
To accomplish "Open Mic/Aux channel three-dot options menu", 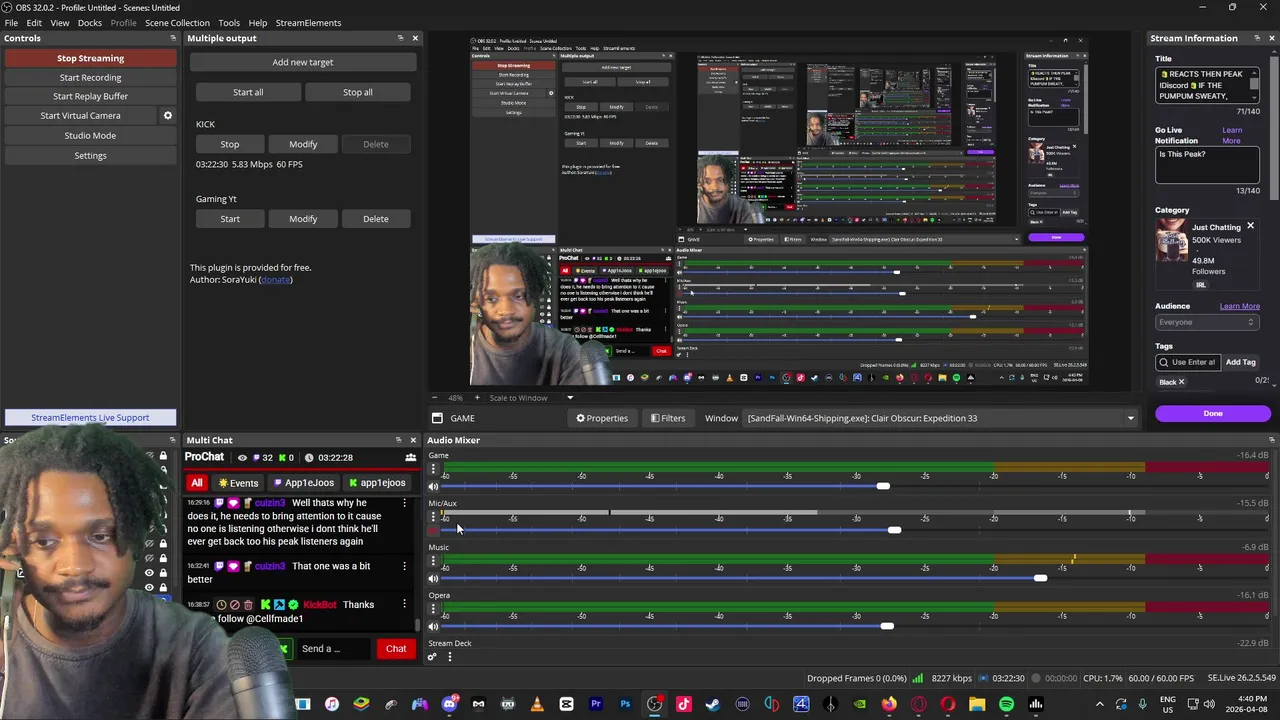I will (x=433, y=516).
